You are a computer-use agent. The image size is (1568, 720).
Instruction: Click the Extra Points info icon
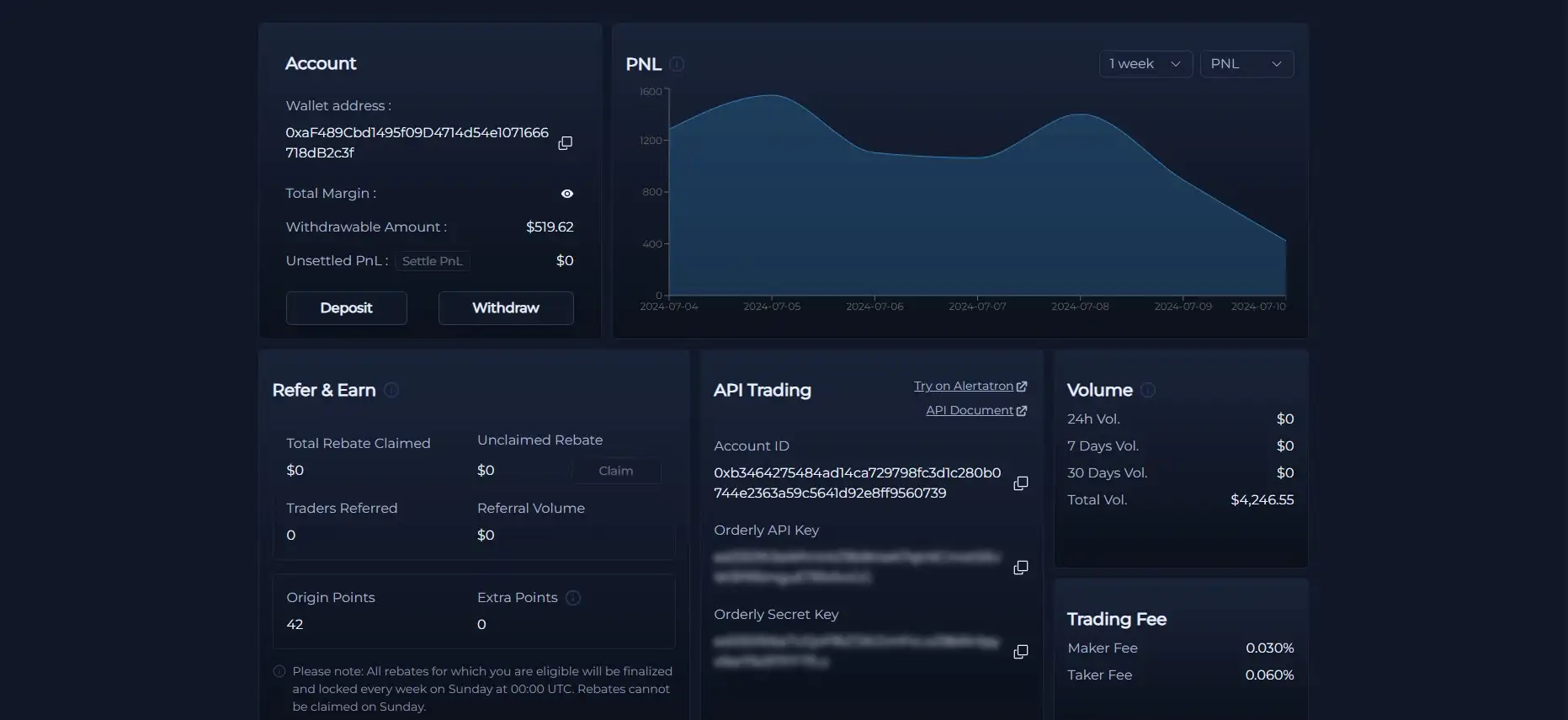tap(573, 598)
